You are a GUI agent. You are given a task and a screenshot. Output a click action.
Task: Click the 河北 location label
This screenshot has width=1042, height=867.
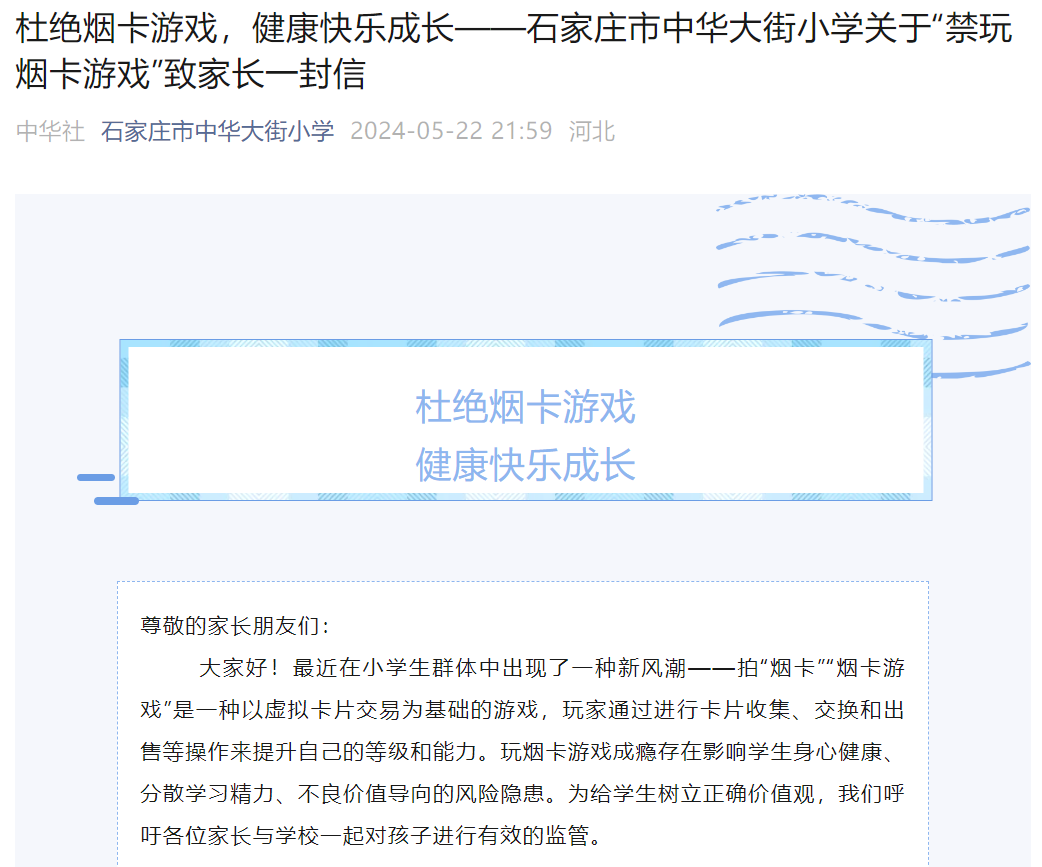[592, 131]
